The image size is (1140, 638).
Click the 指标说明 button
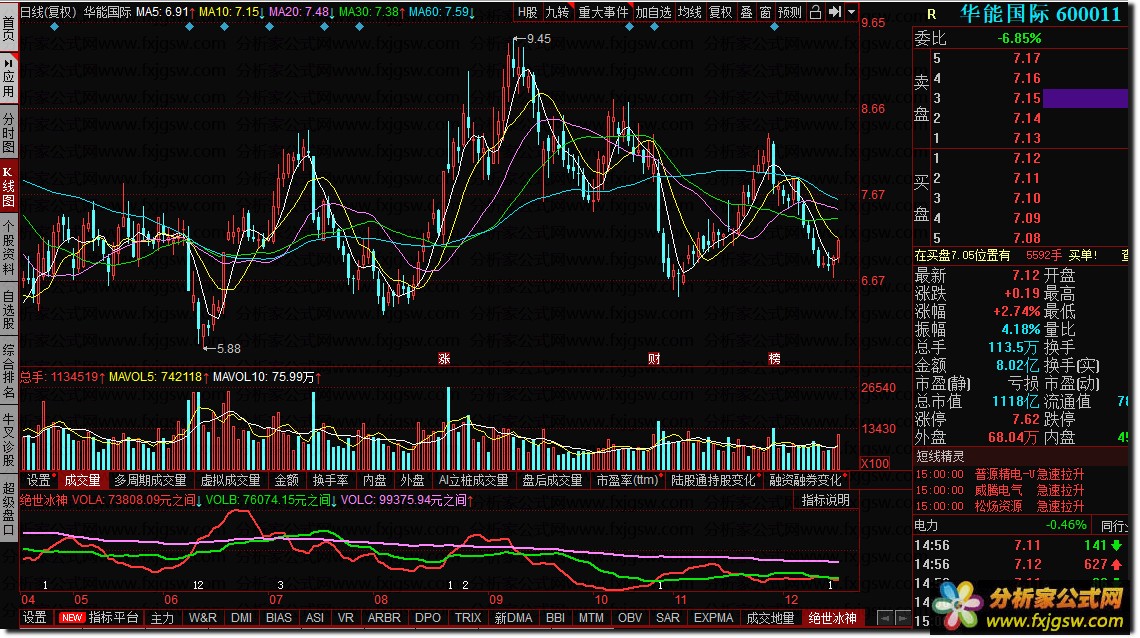[x=825, y=500]
